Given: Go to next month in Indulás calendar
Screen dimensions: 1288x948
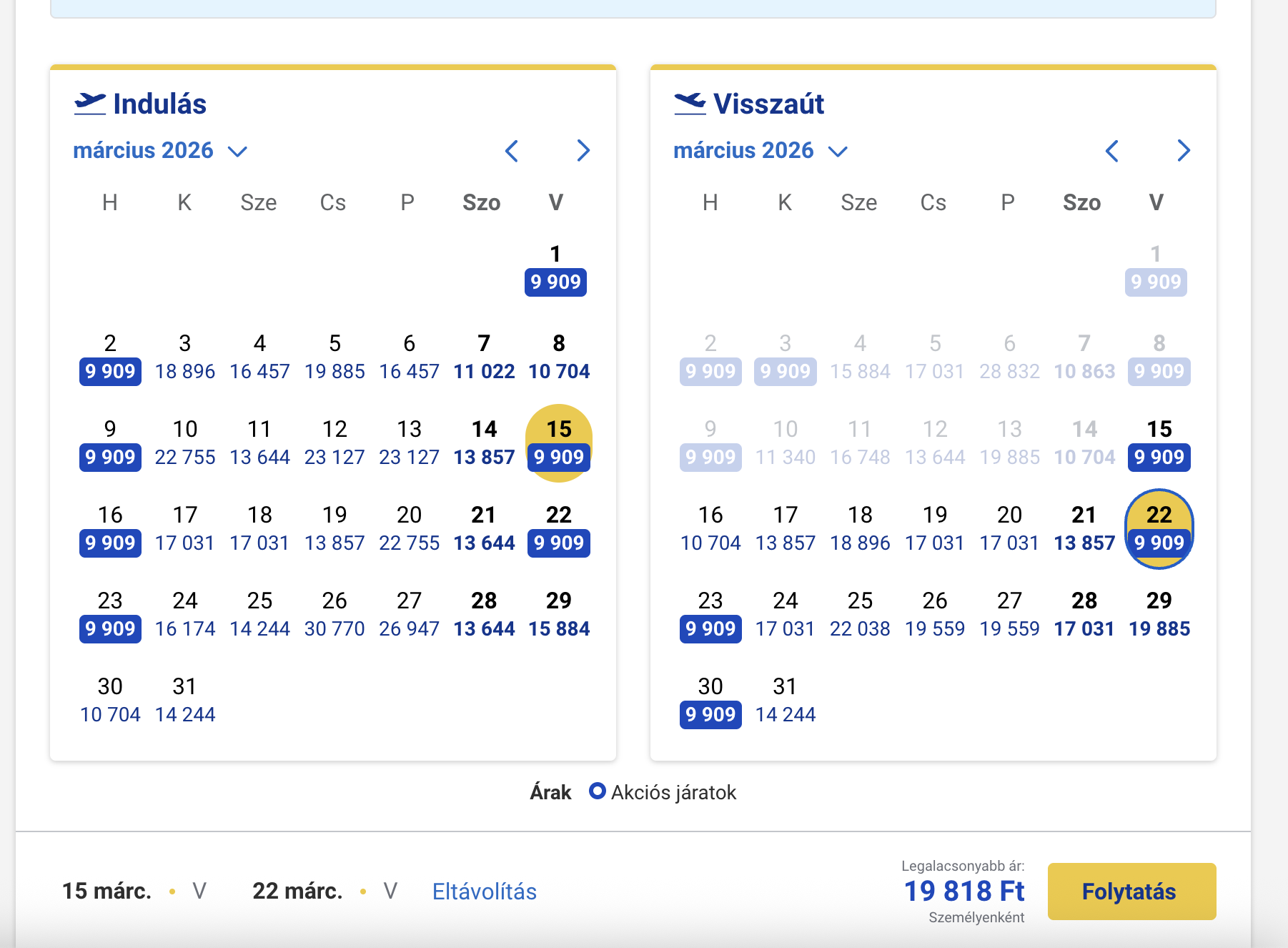Looking at the screenshot, I should (x=583, y=151).
